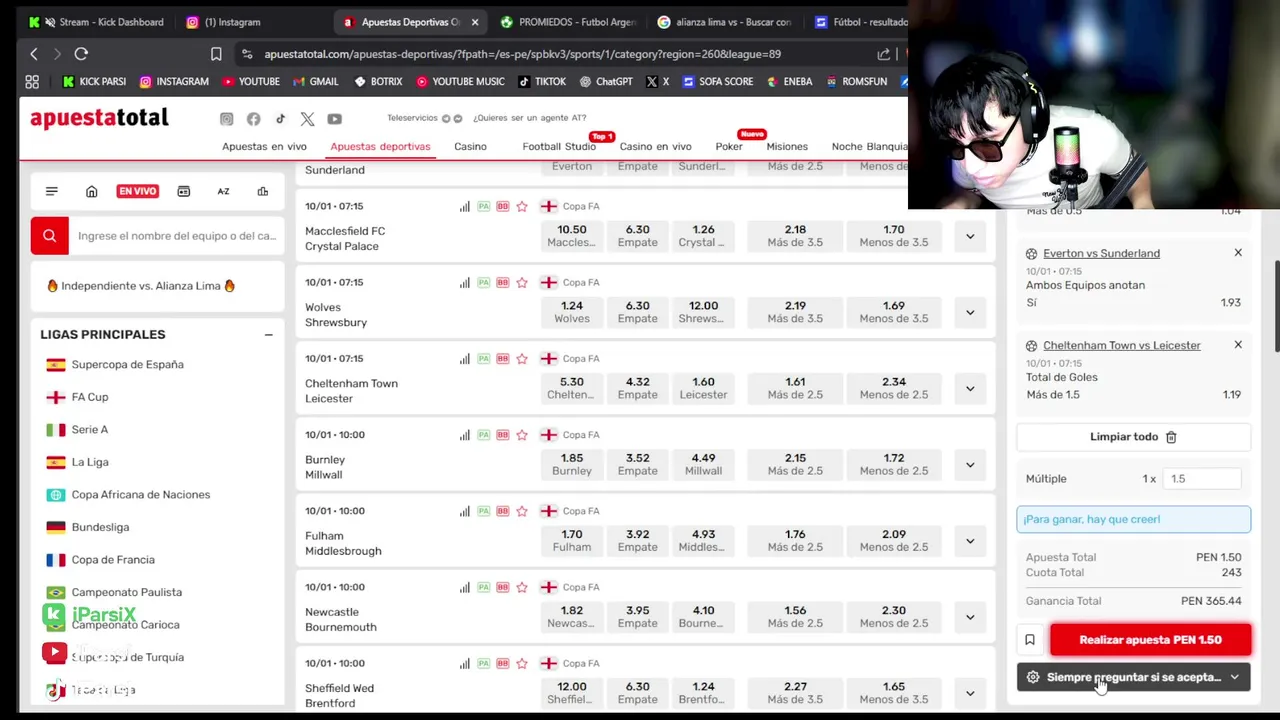Screen dimensions: 1280x720
Task: Expand markets for Burnley vs Millwall
Action: tap(970, 465)
